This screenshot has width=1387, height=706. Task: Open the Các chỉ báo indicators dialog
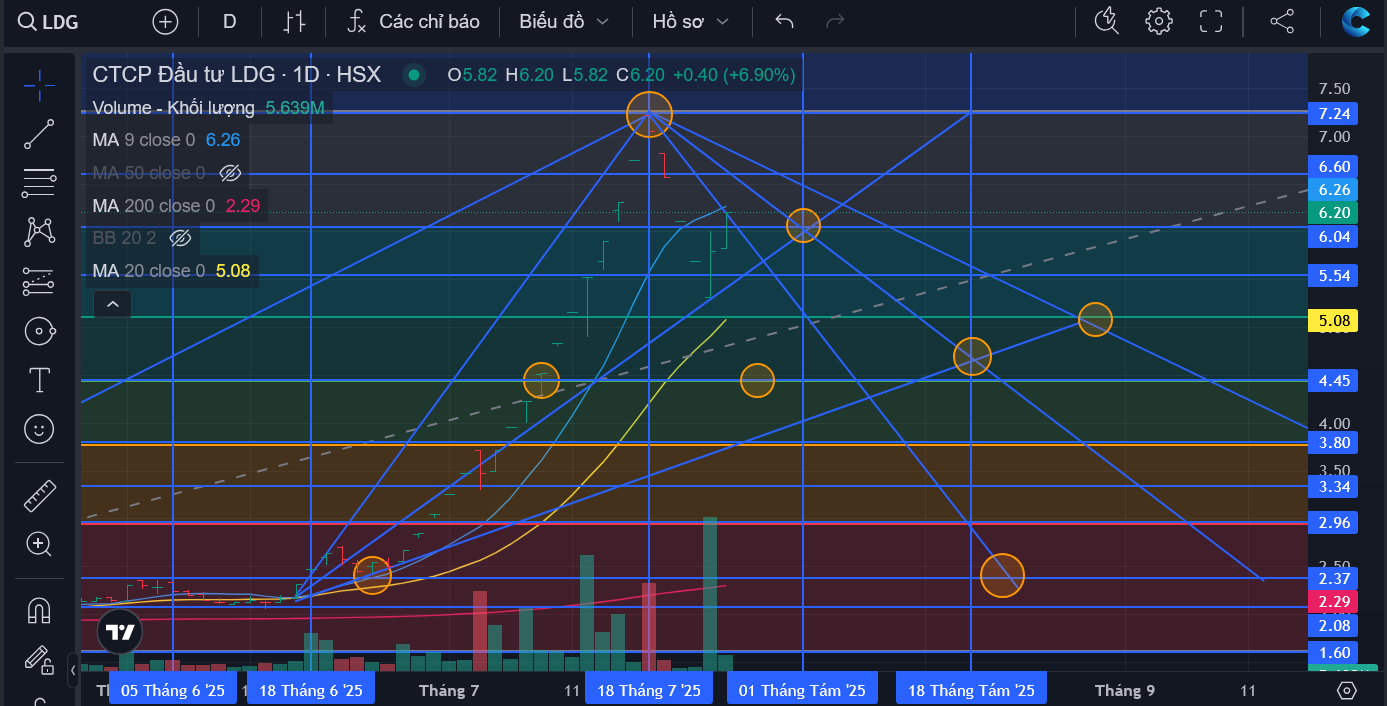coord(413,21)
